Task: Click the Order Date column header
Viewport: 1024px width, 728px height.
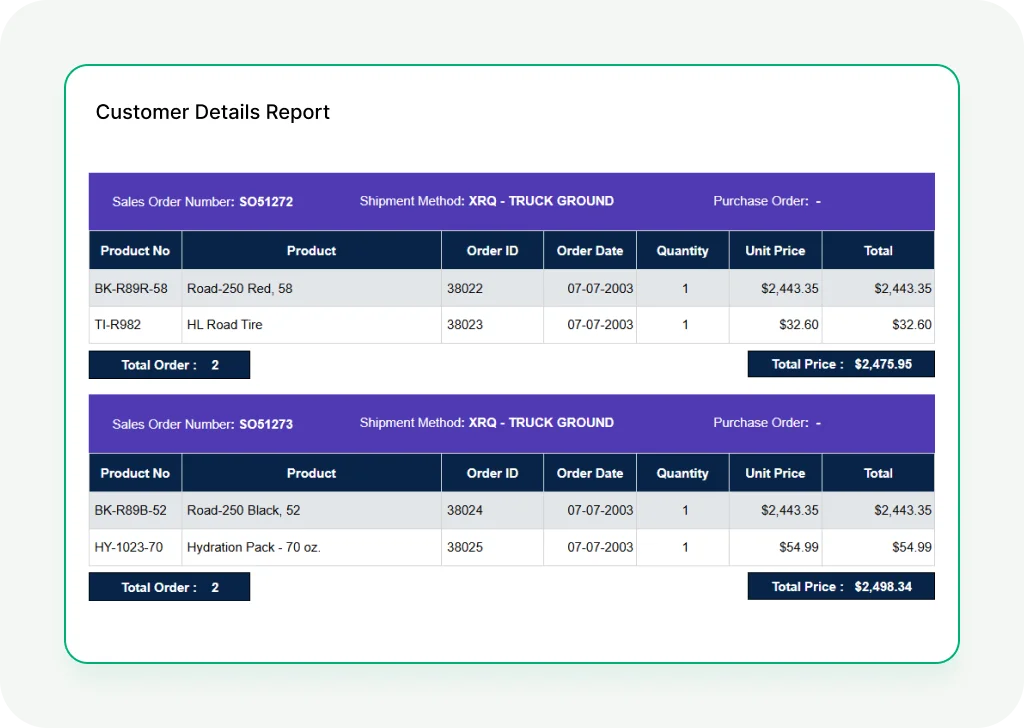Action: 590,250
